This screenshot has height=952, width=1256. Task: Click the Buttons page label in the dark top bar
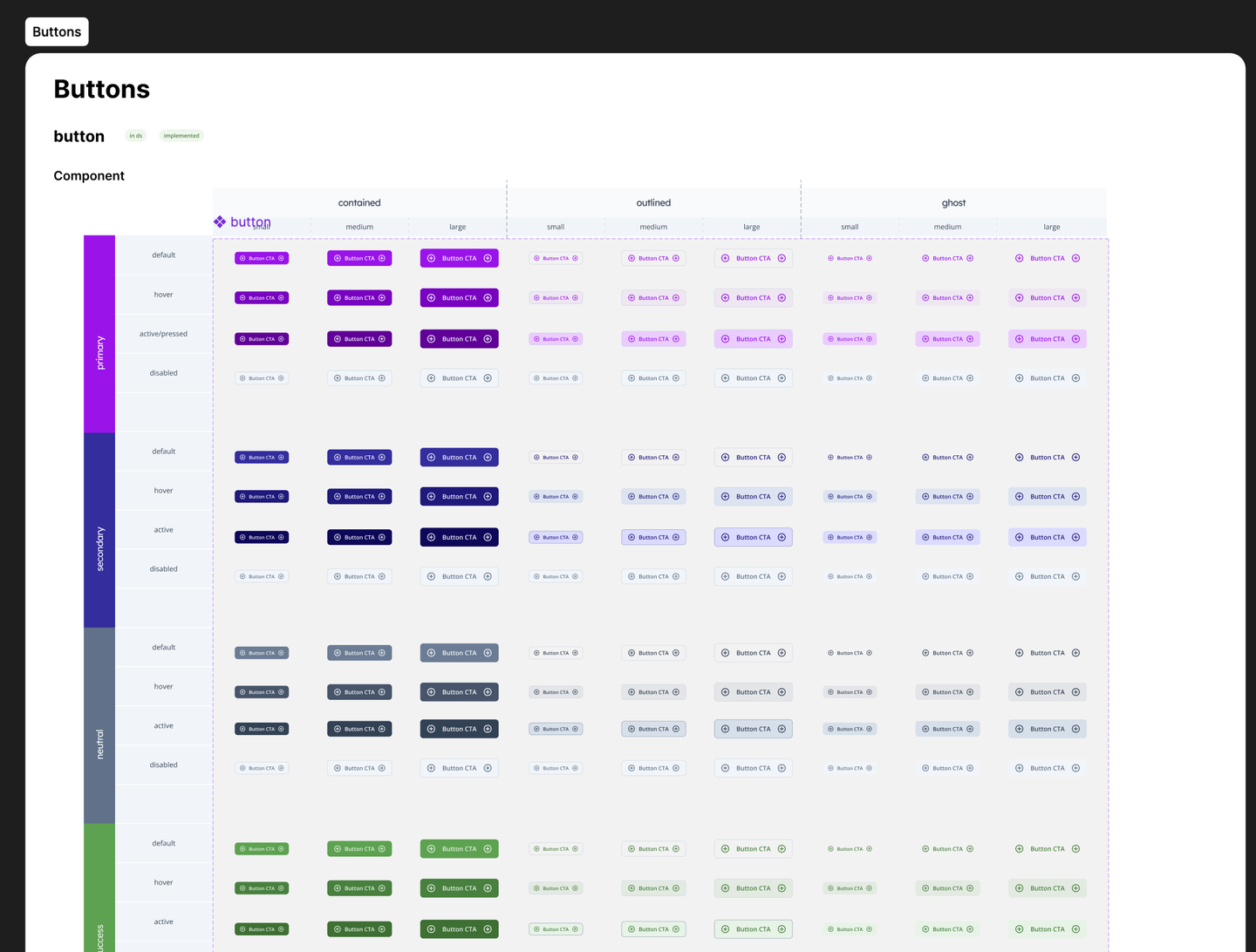tap(57, 31)
